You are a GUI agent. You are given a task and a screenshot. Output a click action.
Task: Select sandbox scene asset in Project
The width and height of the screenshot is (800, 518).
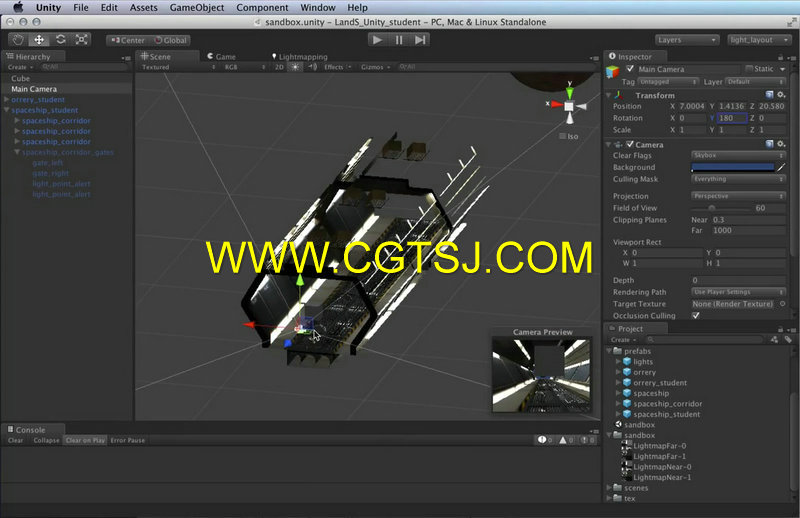point(639,425)
